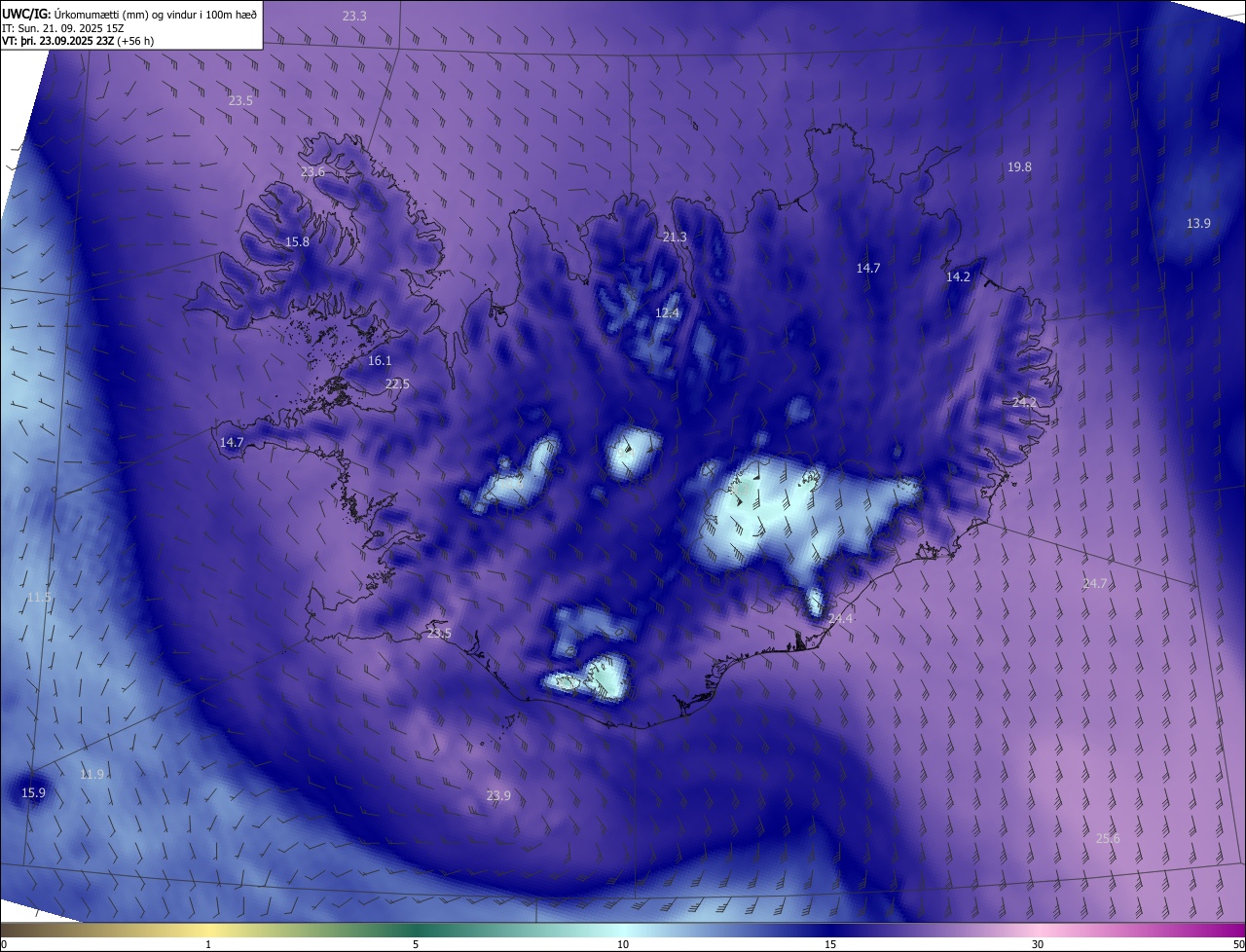Click the 14.2 value label on the map
1246x952 pixels.
tap(959, 277)
